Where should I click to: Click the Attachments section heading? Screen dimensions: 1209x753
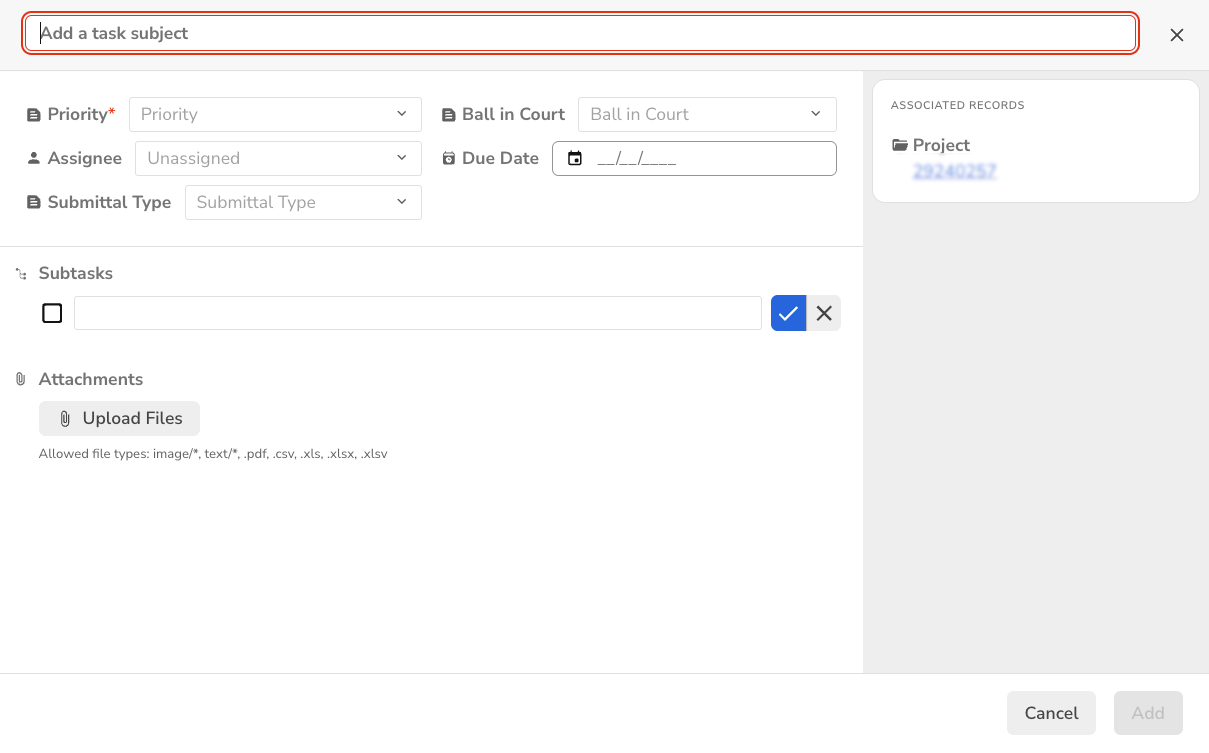[x=91, y=379]
